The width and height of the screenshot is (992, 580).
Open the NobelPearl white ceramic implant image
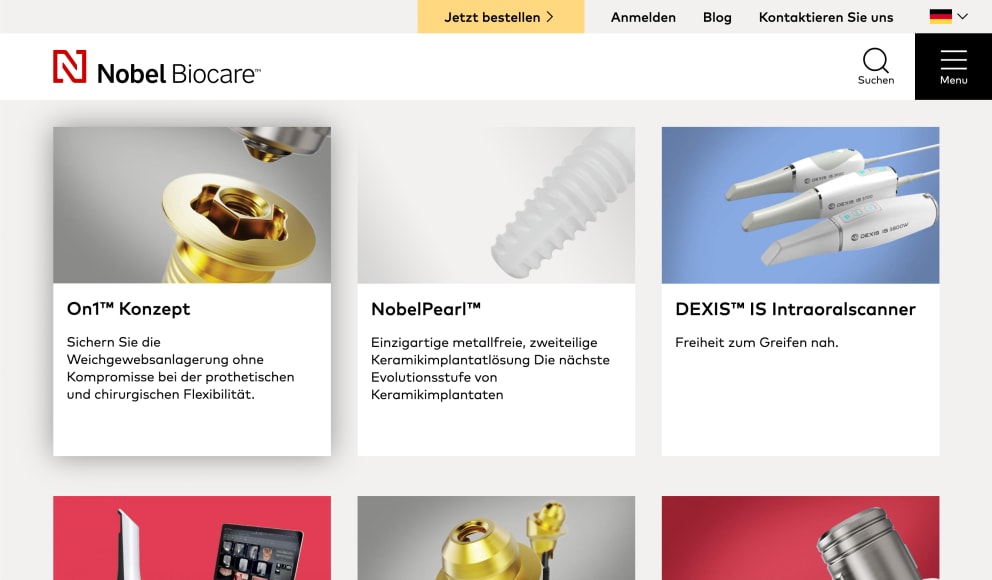pos(496,205)
